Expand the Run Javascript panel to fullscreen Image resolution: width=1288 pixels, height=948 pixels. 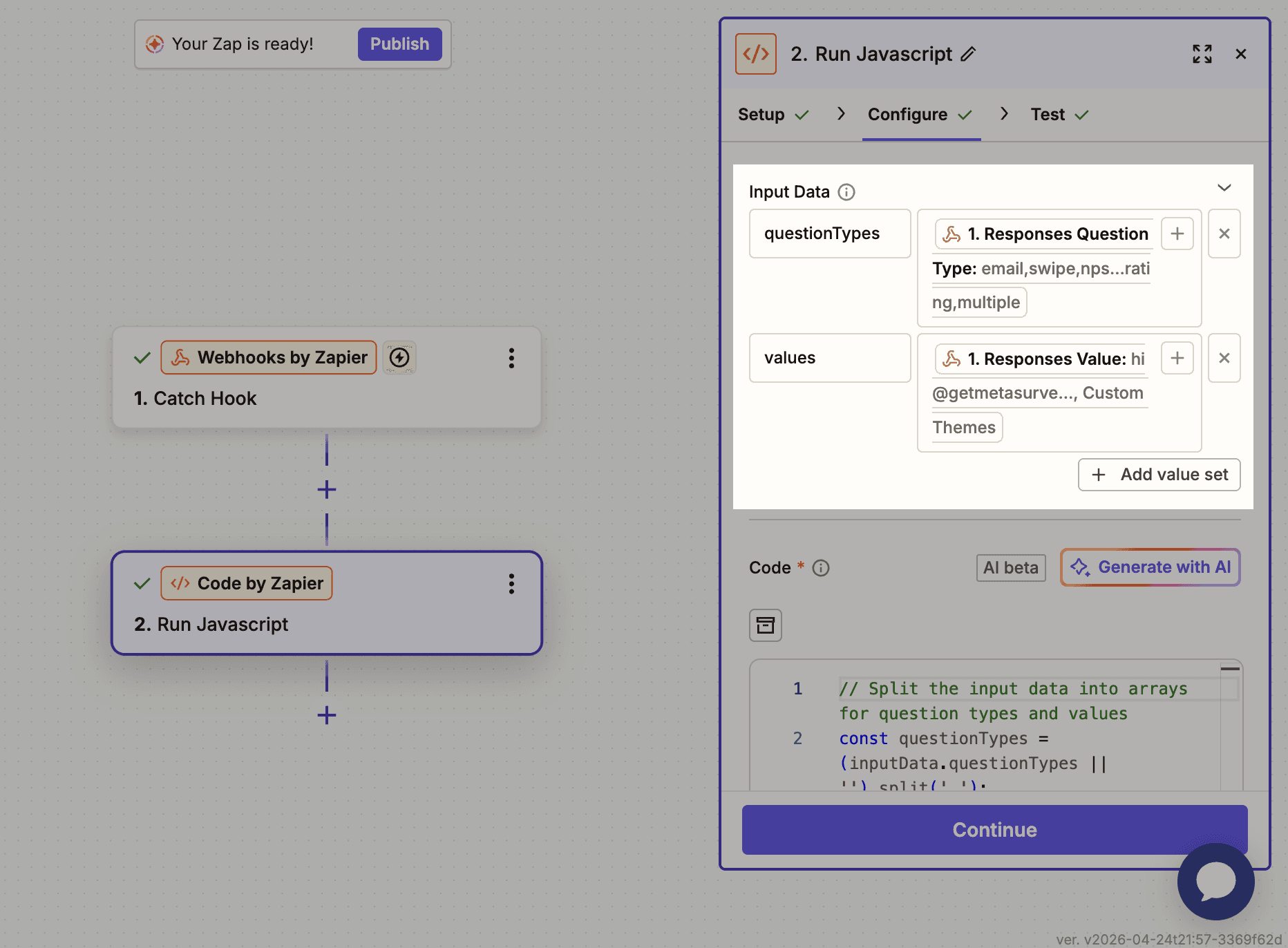[x=1202, y=54]
